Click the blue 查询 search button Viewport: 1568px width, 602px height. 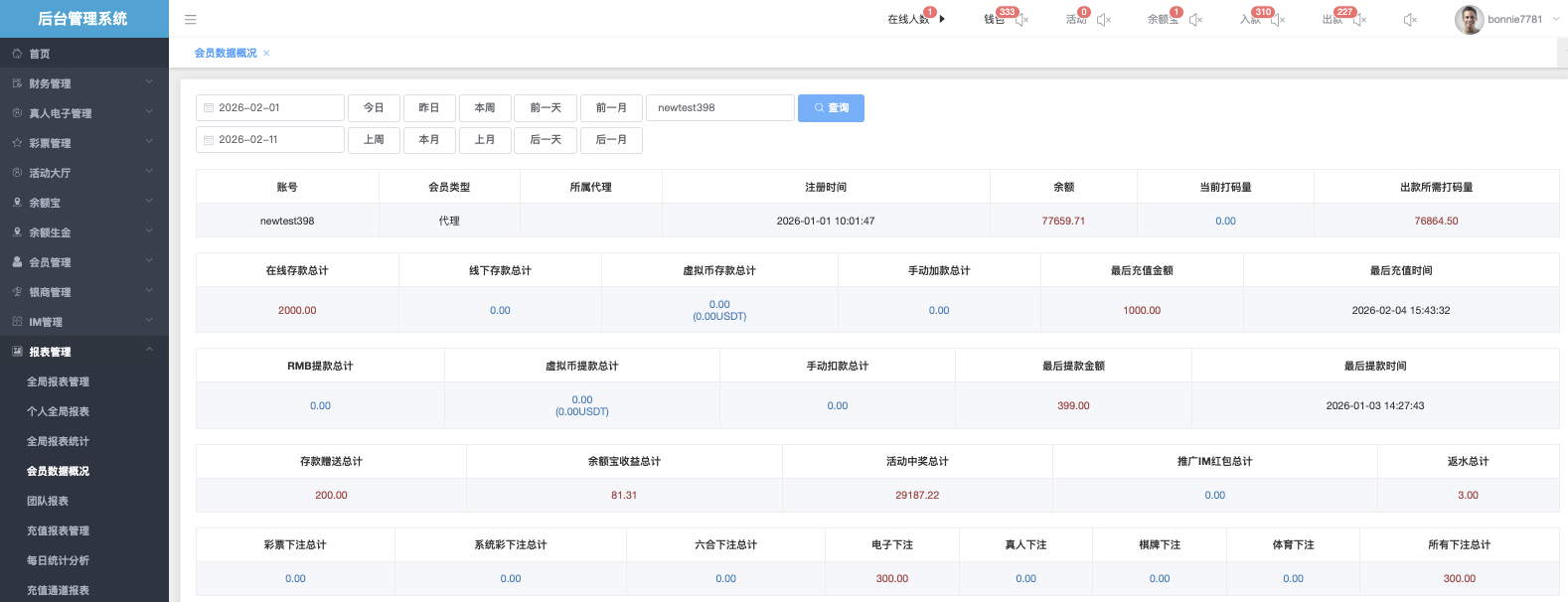tap(831, 108)
